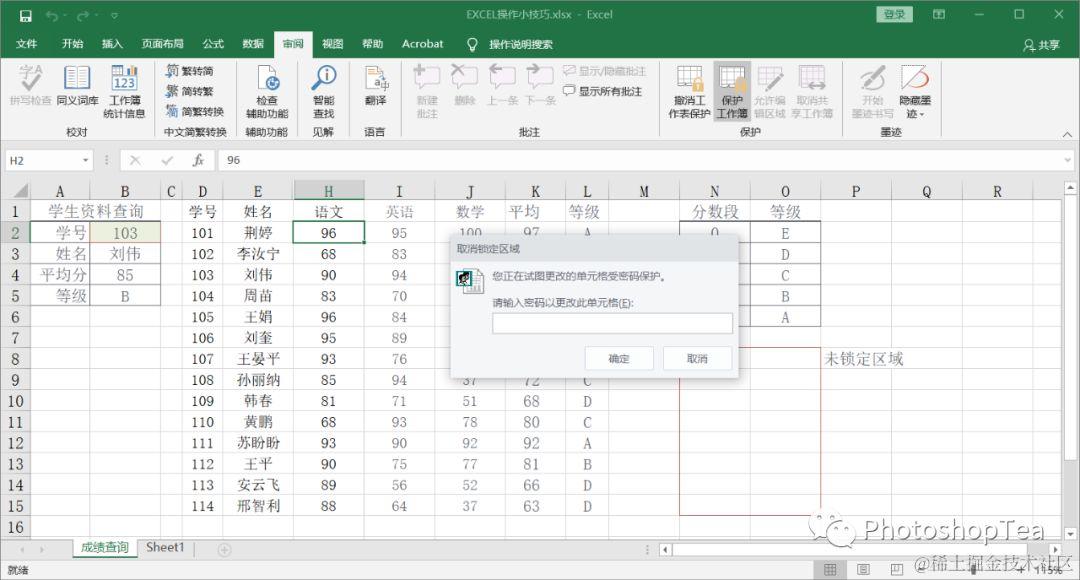Click the horizontal scrollbar left arrow
The image size is (1080, 580).
coord(665,550)
